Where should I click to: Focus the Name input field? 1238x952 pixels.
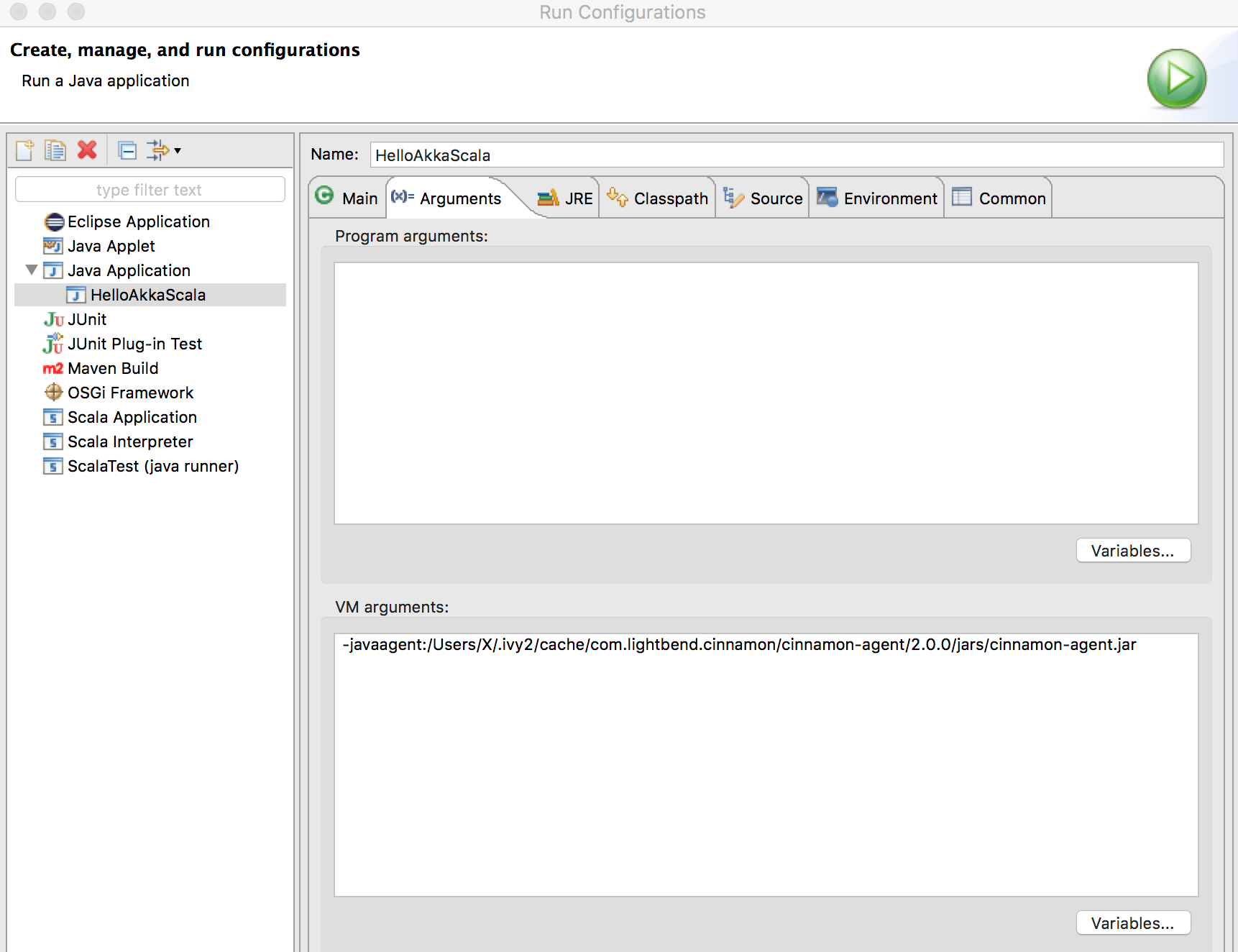point(797,155)
